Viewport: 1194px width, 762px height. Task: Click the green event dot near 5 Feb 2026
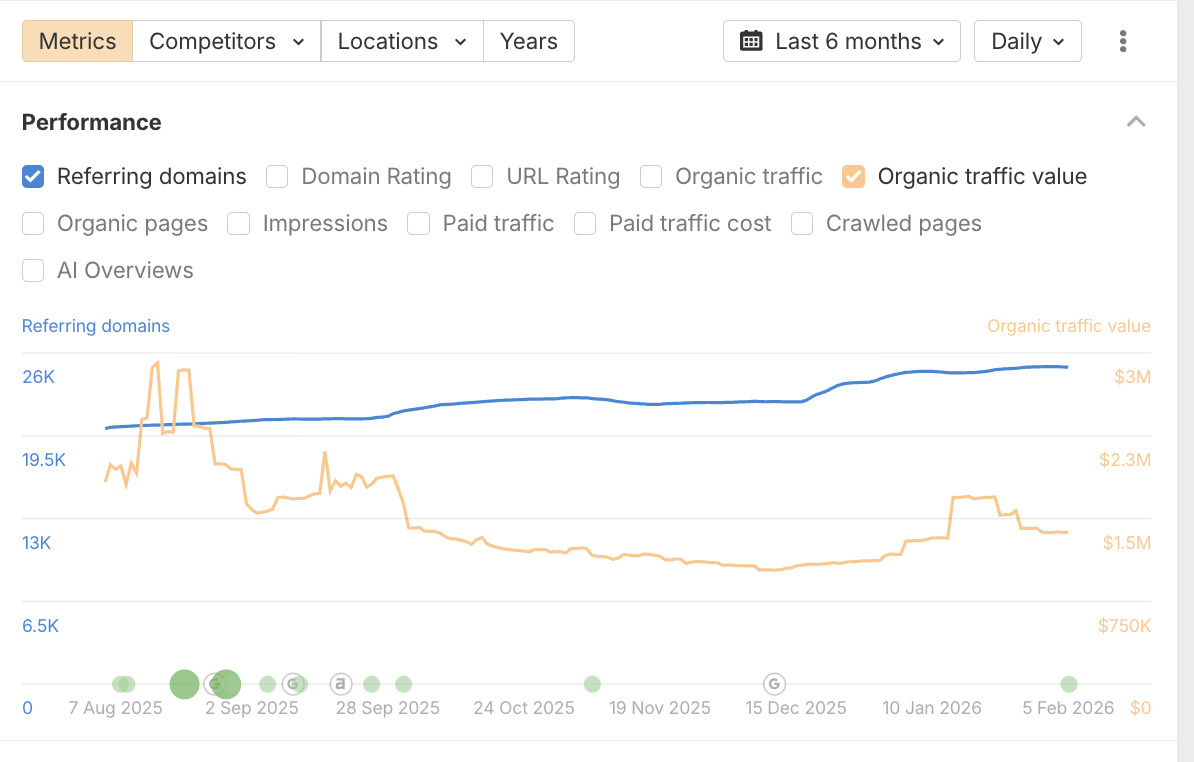1068,684
